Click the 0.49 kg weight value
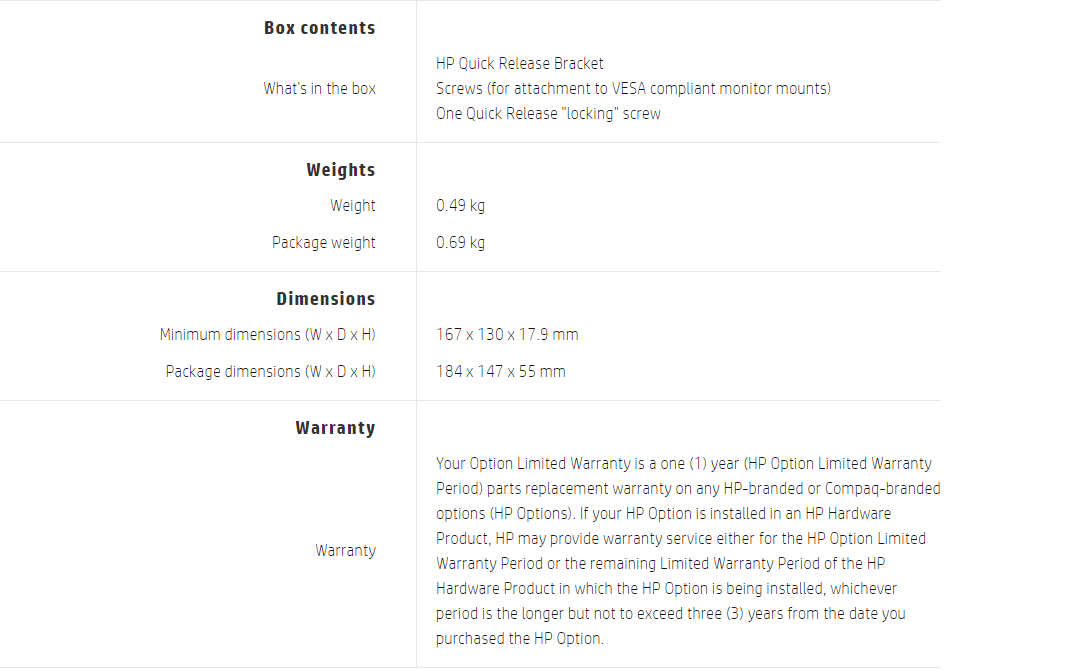Viewport: 1078px width, 669px height. (x=460, y=205)
